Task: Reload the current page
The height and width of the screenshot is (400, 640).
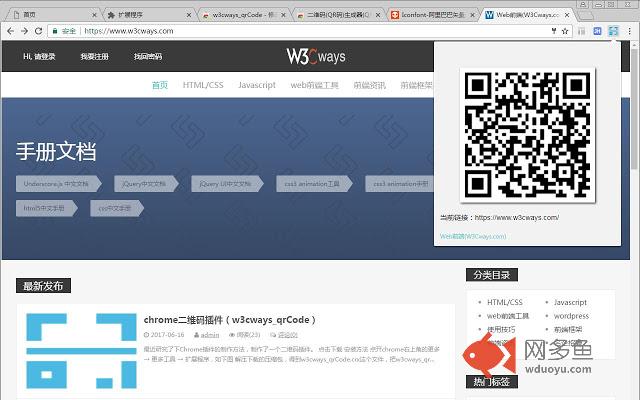Action: pos(38,31)
